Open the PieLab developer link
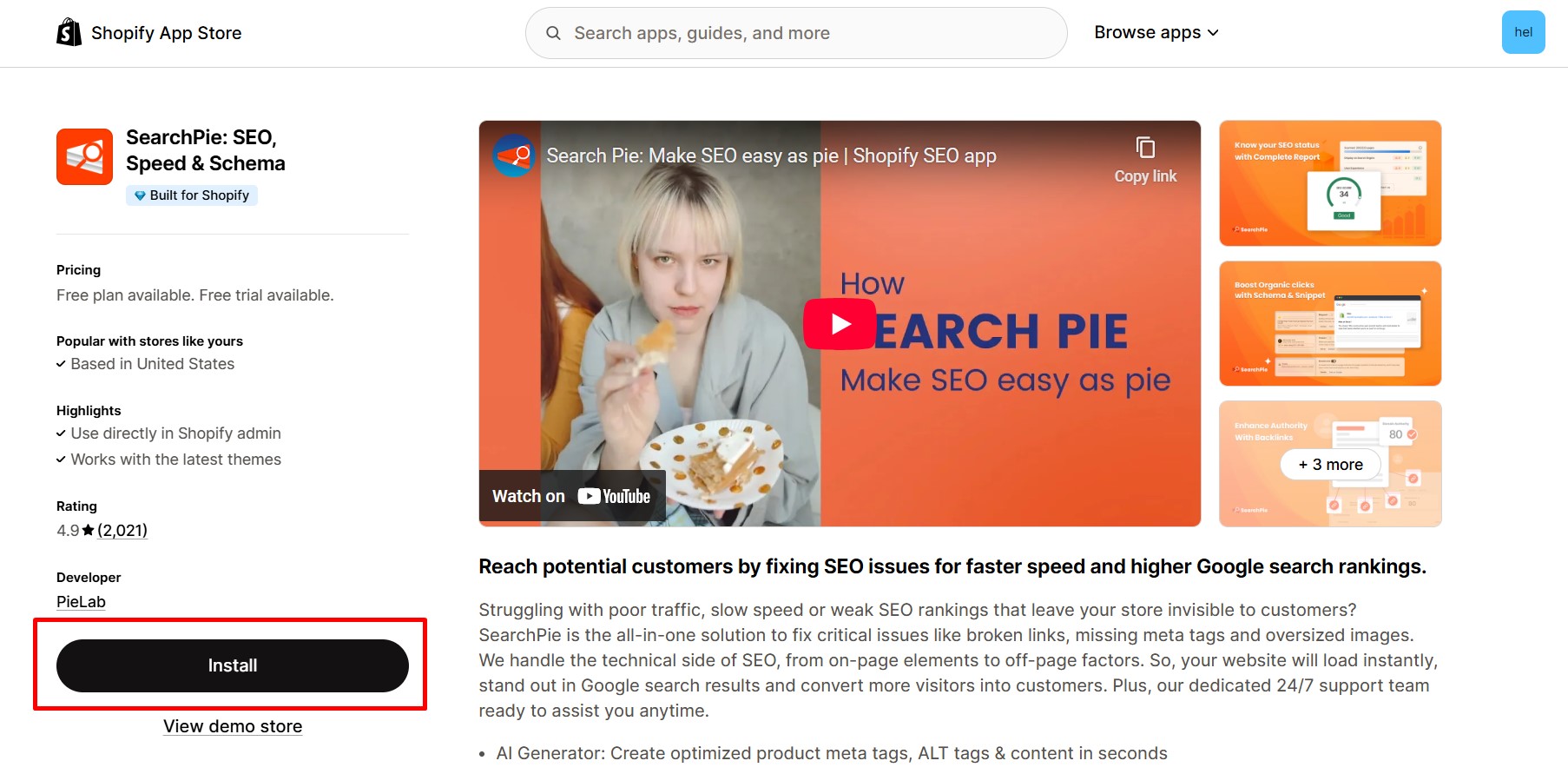 [x=81, y=602]
